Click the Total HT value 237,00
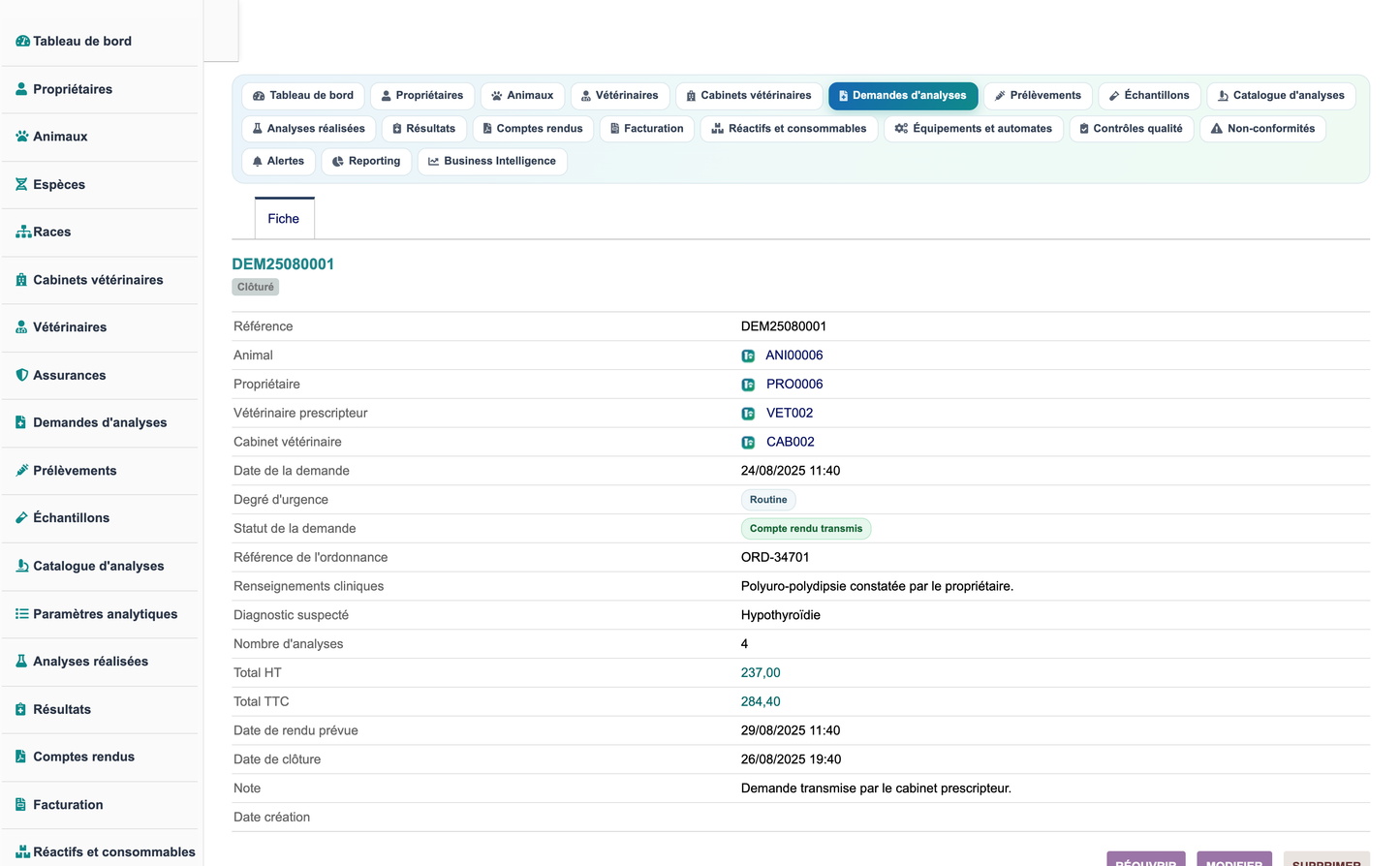 761,673
